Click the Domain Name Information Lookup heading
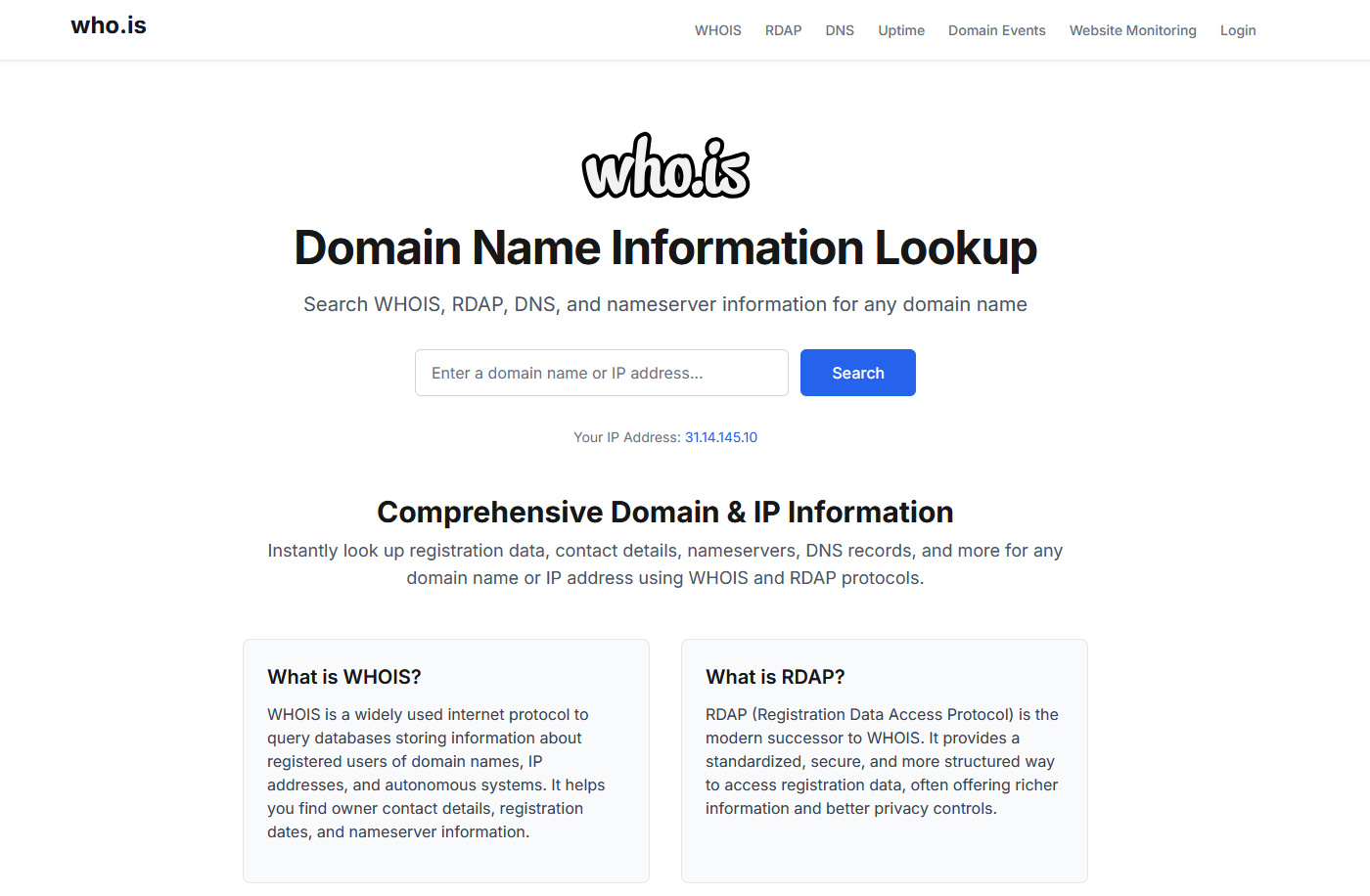 pos(665,247)
